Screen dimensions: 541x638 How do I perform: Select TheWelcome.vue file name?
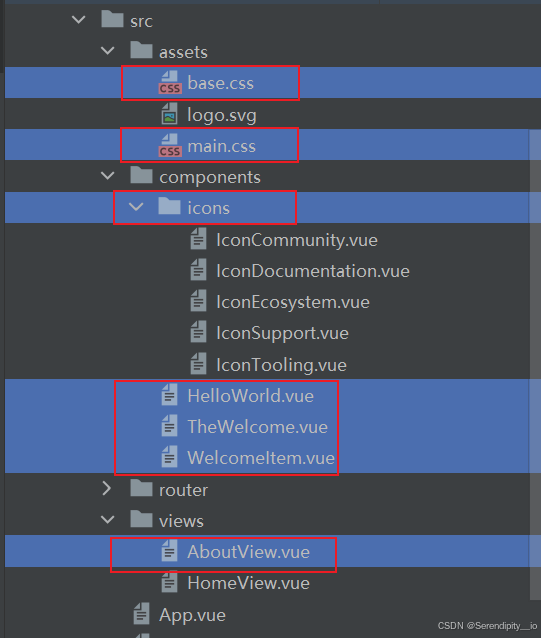pos(257,427)
